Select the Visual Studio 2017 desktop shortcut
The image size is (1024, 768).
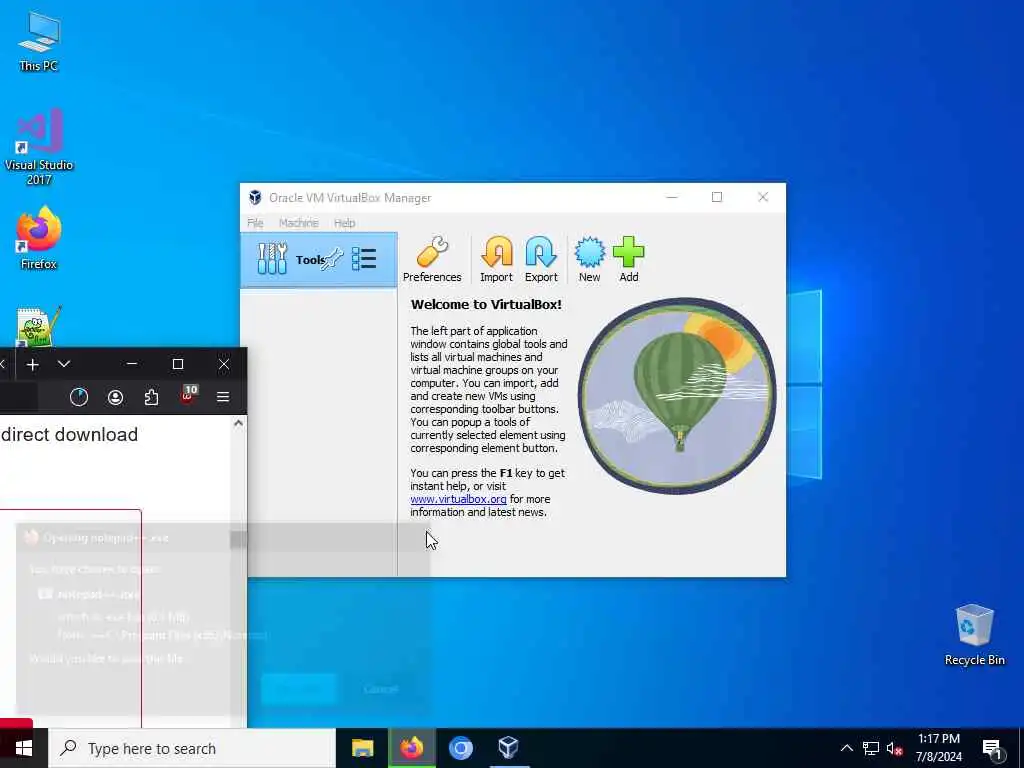click(39, 147)
